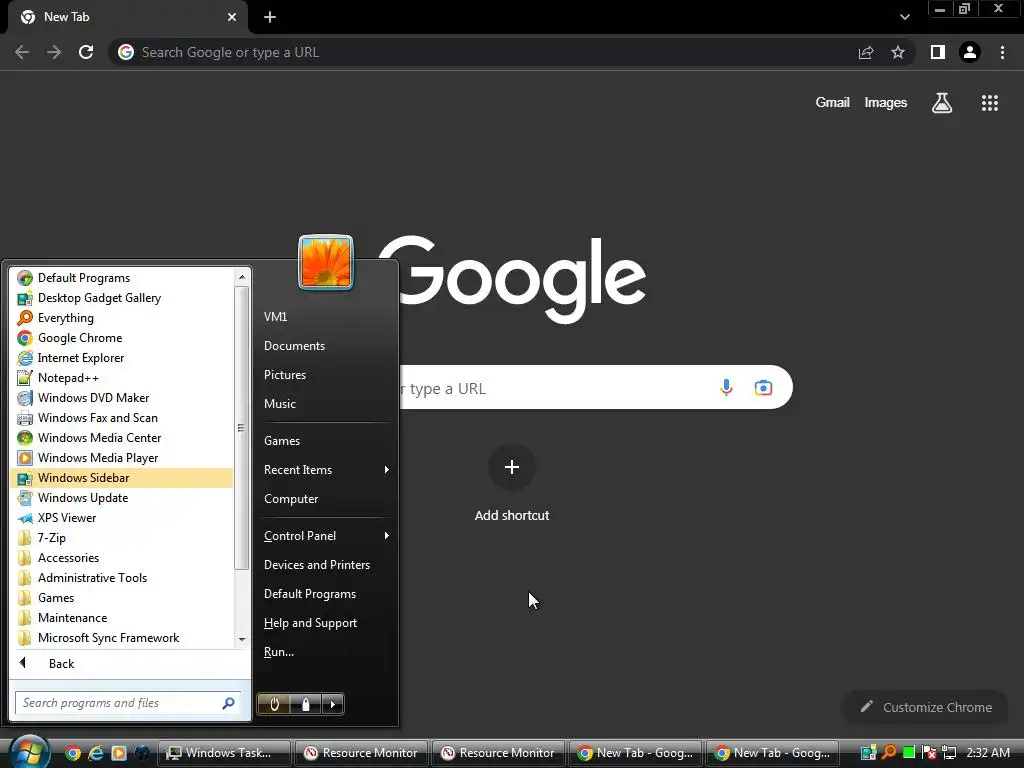Open the Search Labs flask icon
The height and width of the screenshot is (768, 1024).
[x=942, y=103]
